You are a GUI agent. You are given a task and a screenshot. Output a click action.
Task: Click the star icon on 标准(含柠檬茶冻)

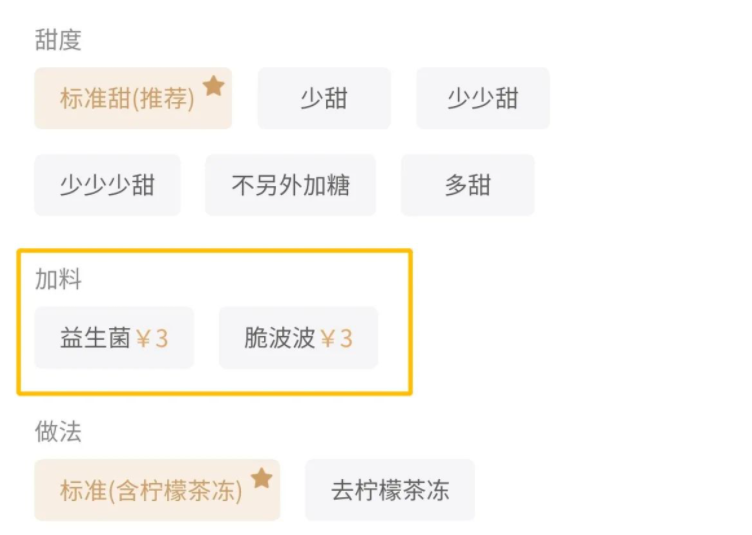[261, 478]
